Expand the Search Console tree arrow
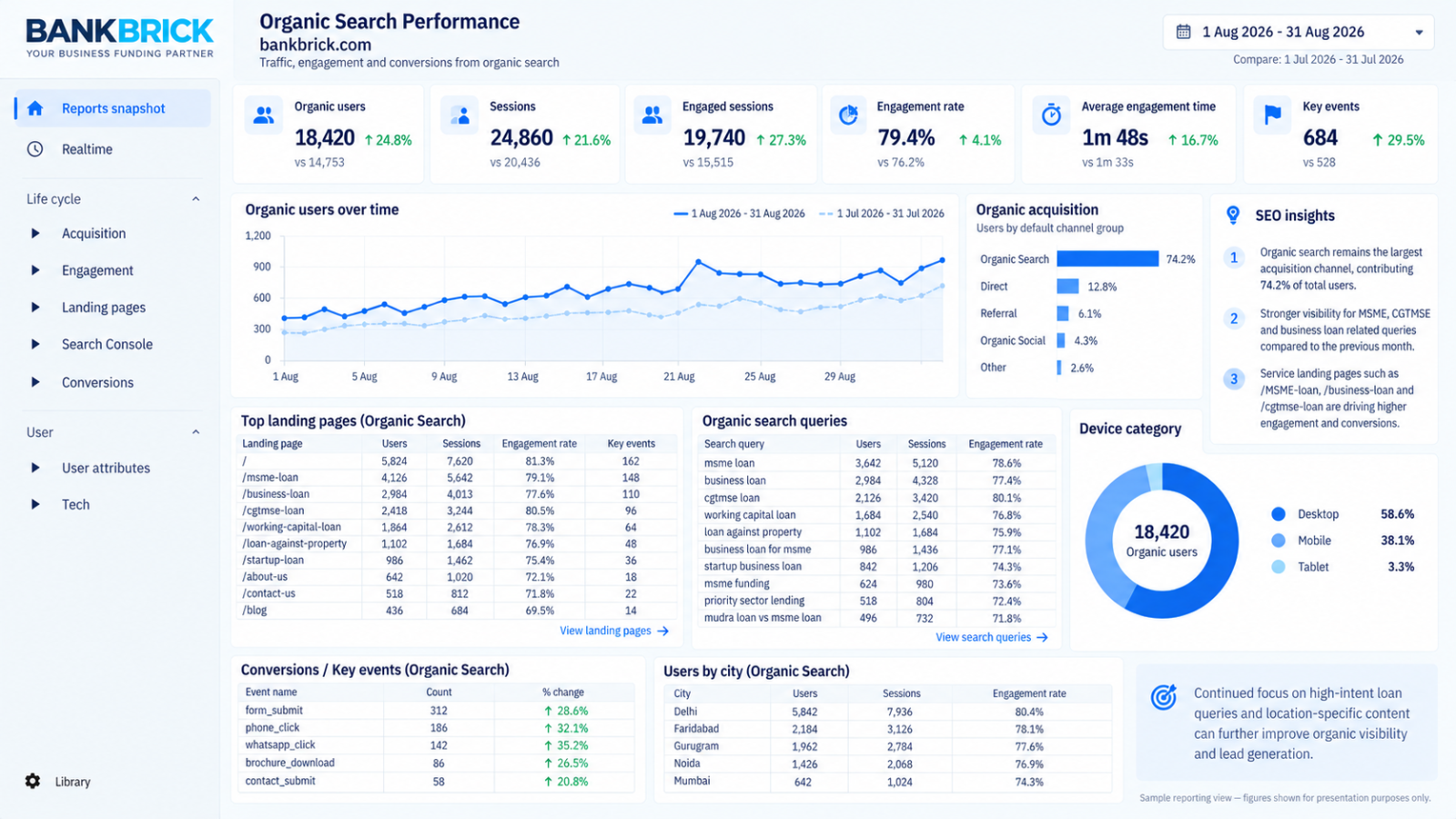Screen dimensions: 1456x819 click(35, 344)
